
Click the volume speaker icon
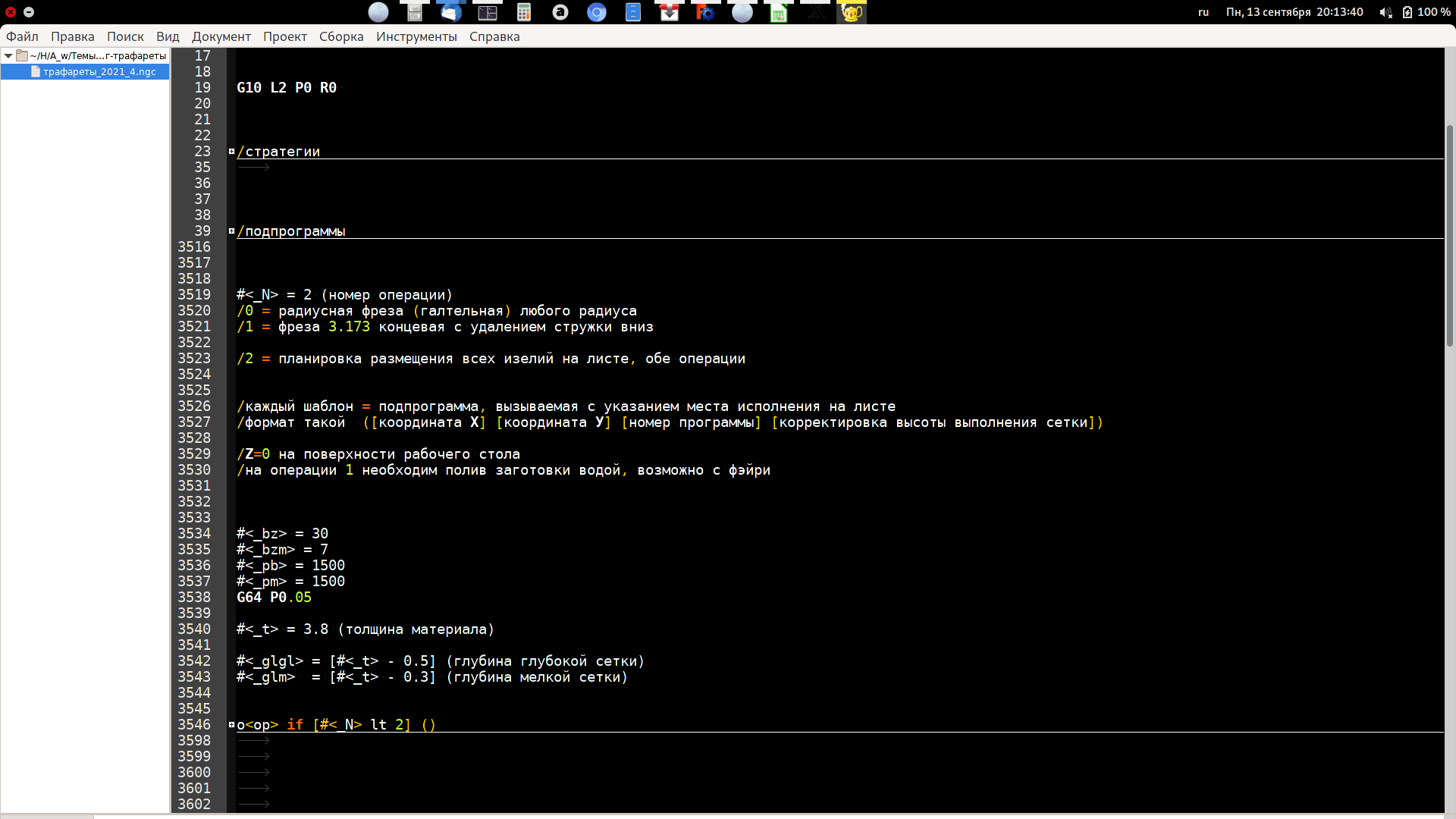[1385, 12]
